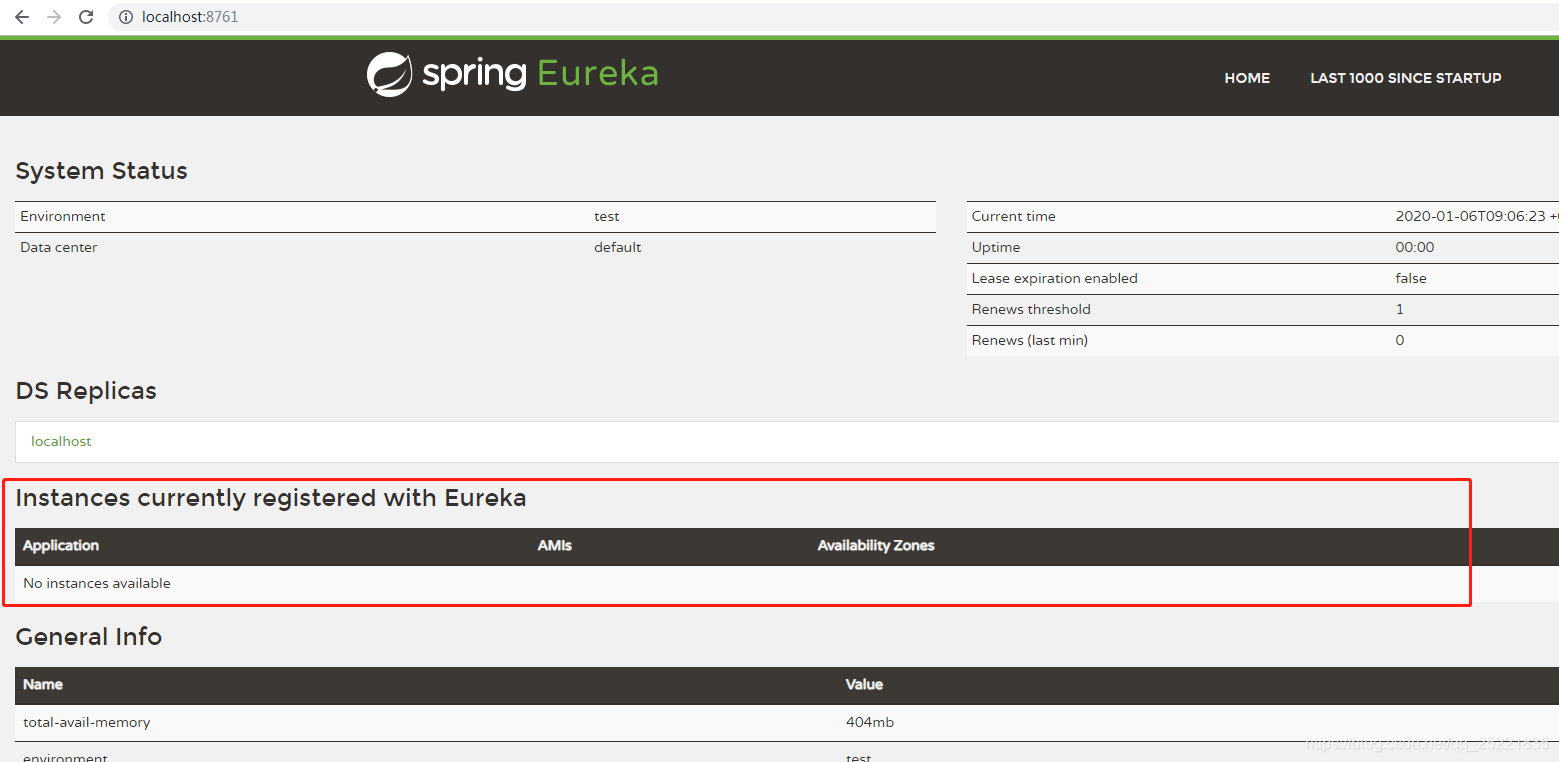Open LAST 1000 SINCE STARTUP view

(x=1405, y=77)
